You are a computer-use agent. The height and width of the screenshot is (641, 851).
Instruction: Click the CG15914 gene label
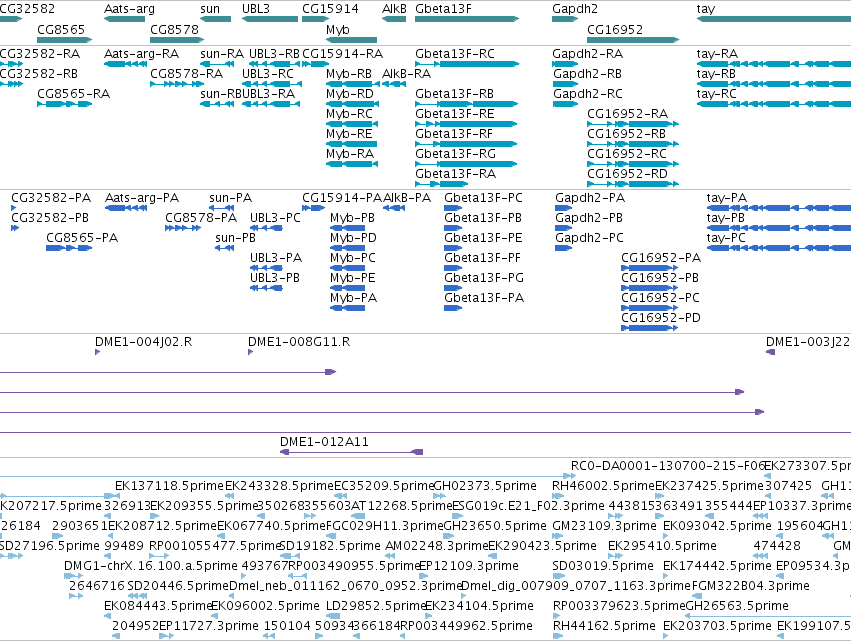tap(330, 9)
